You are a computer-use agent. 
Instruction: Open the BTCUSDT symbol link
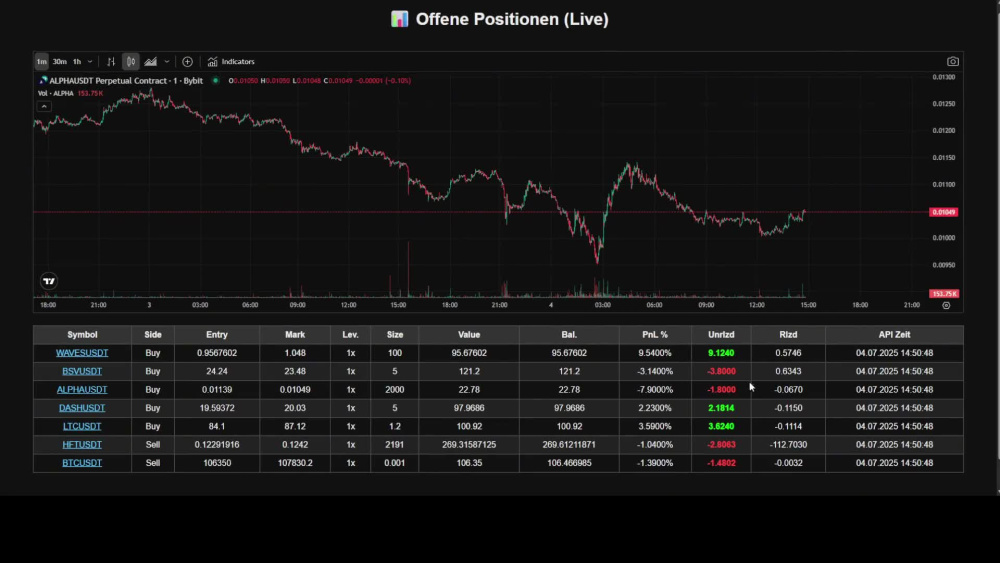click(x=82, y=464)
